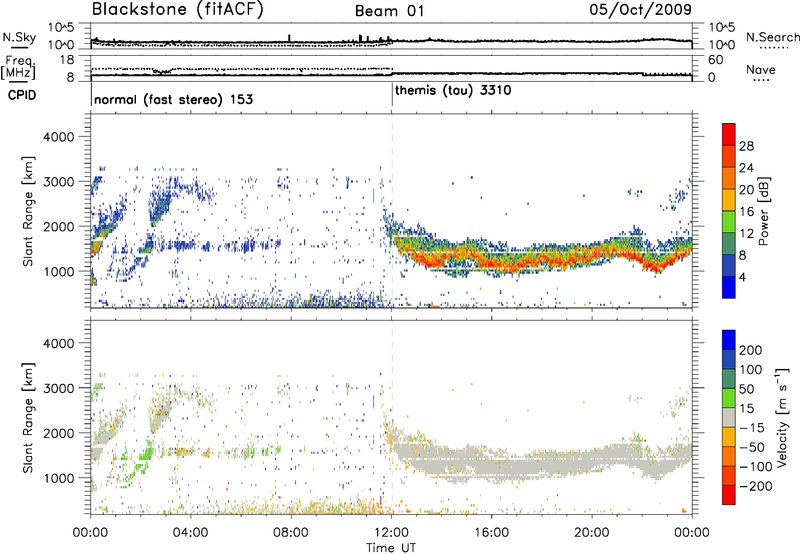Click the '08:00' time tick label
Viewport: 800px width, 554px height.
click(x=291, y=533)
